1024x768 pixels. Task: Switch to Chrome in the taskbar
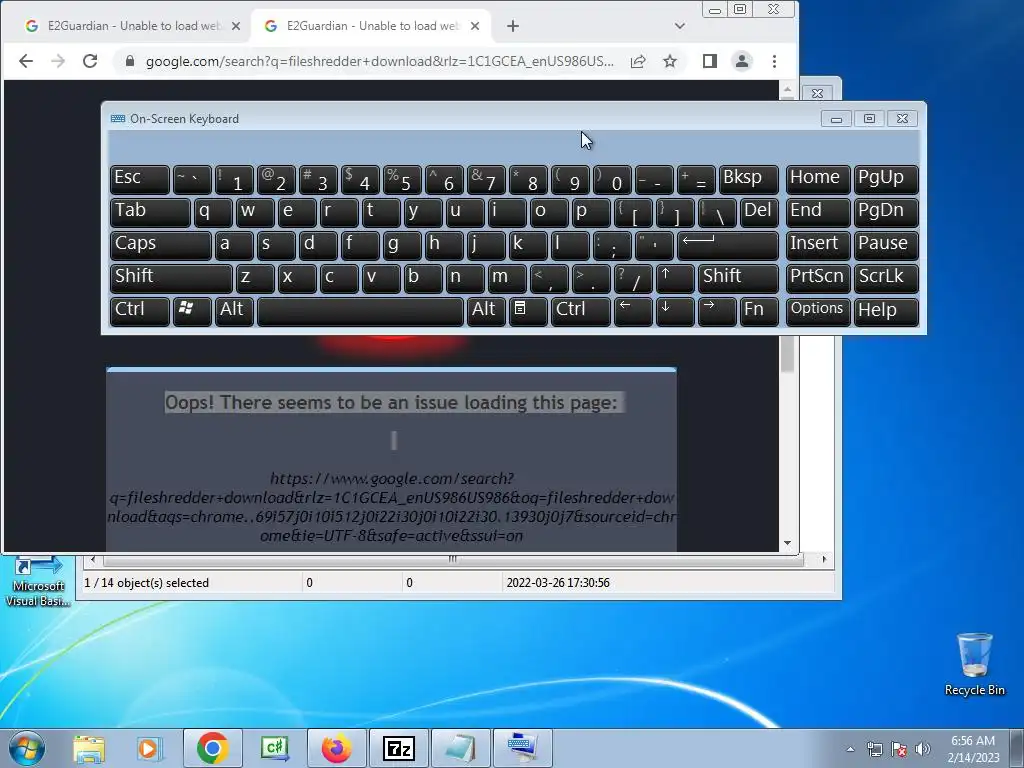point(212,748)
